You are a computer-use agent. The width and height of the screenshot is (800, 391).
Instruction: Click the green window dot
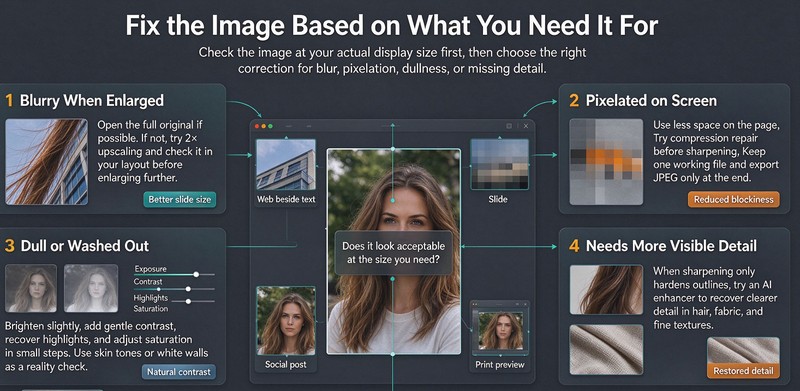(270, 126)
